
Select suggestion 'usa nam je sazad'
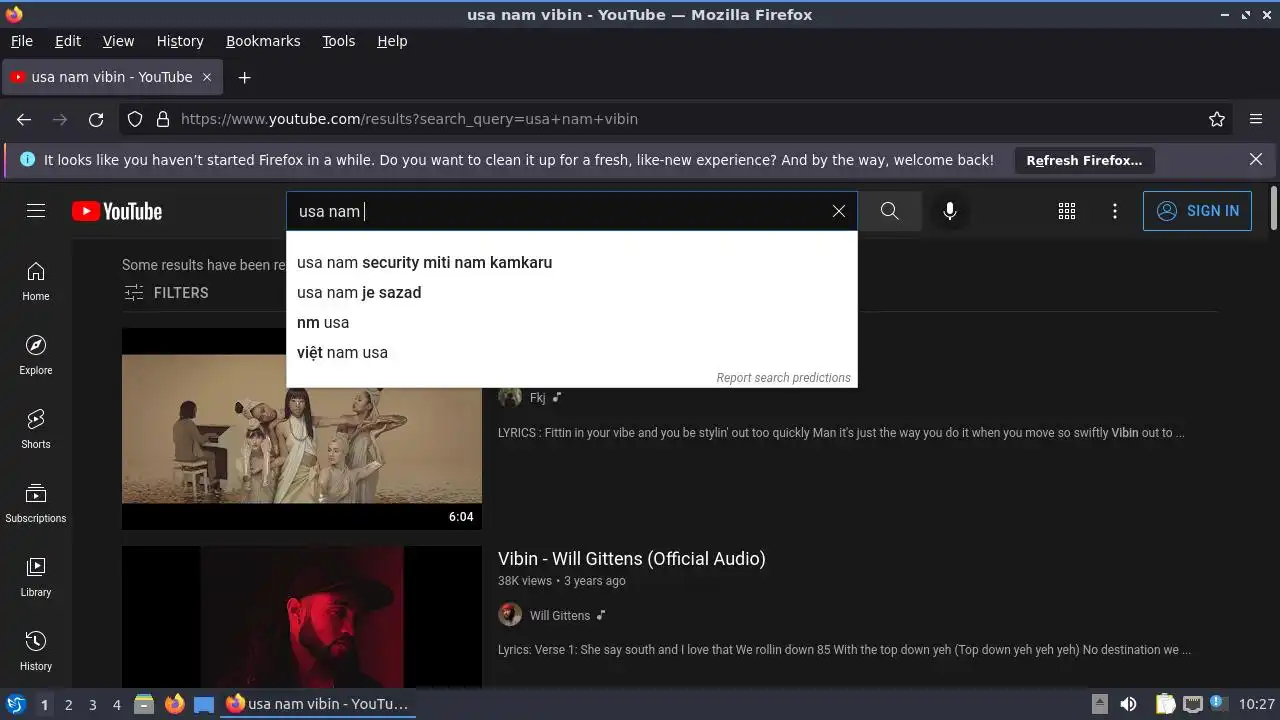pos(571,292)
